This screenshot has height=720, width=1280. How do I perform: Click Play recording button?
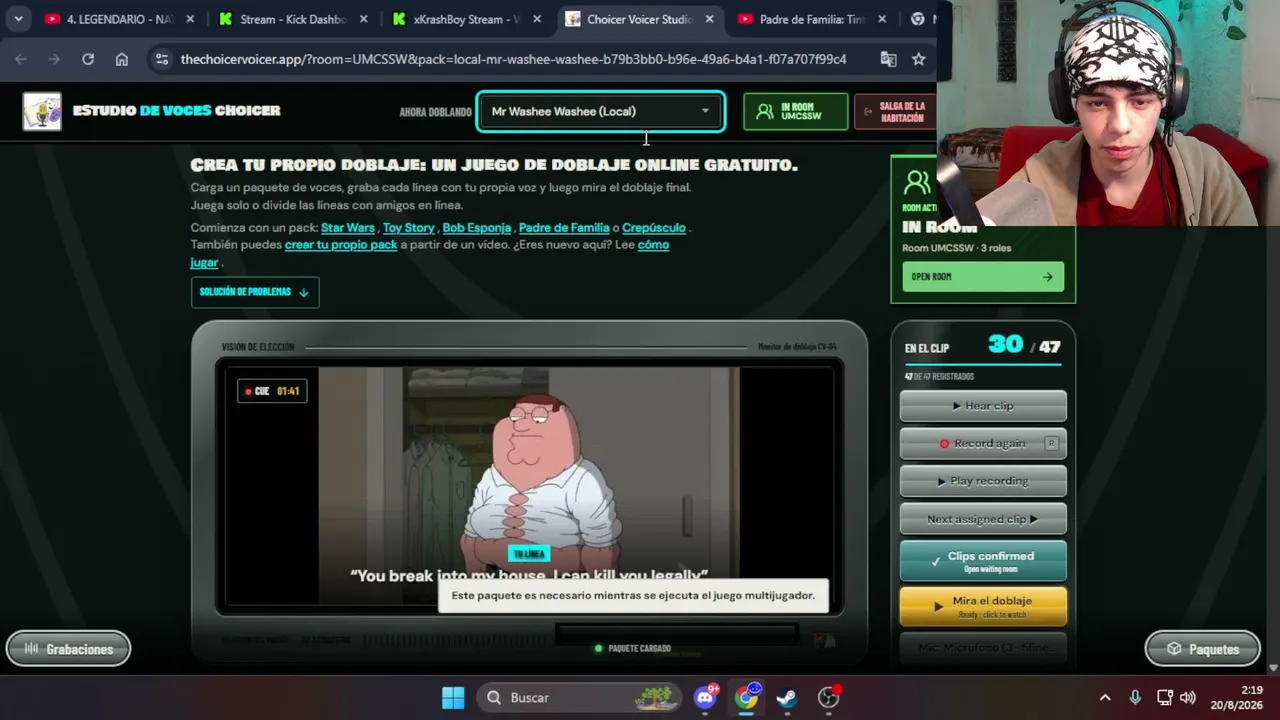point(983,481)
